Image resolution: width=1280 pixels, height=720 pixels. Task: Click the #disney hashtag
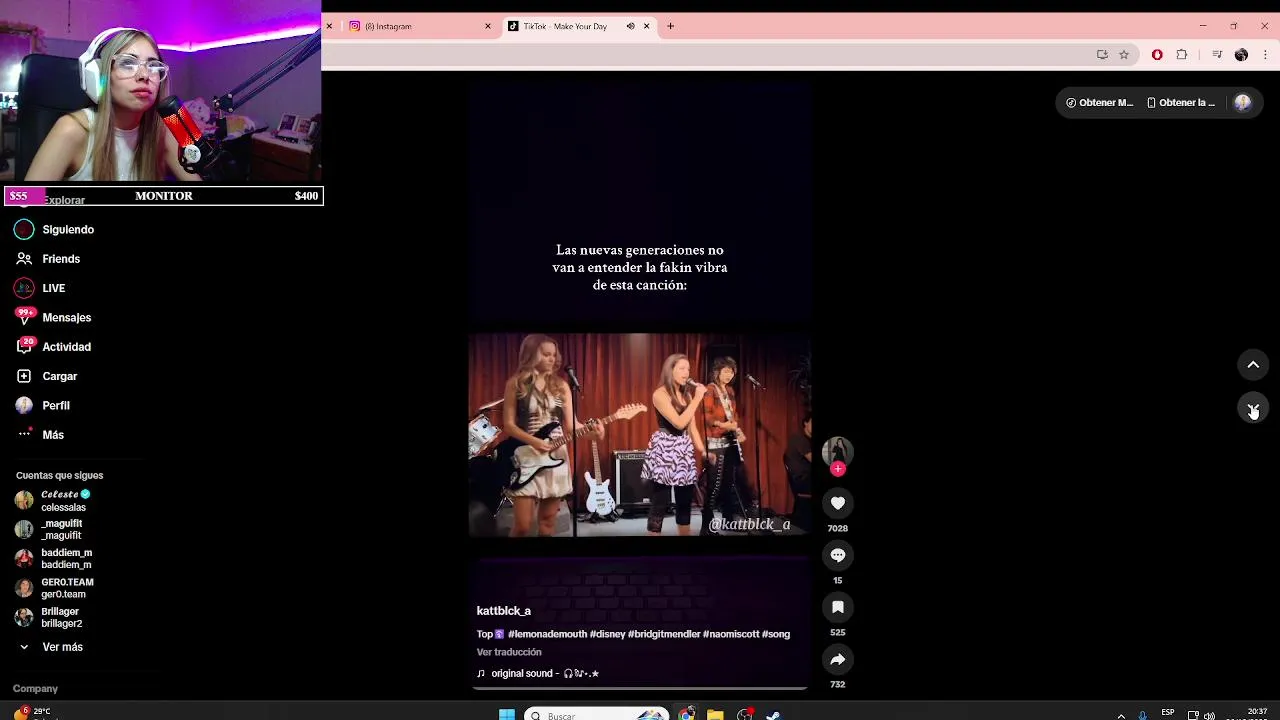click(607, 634)
